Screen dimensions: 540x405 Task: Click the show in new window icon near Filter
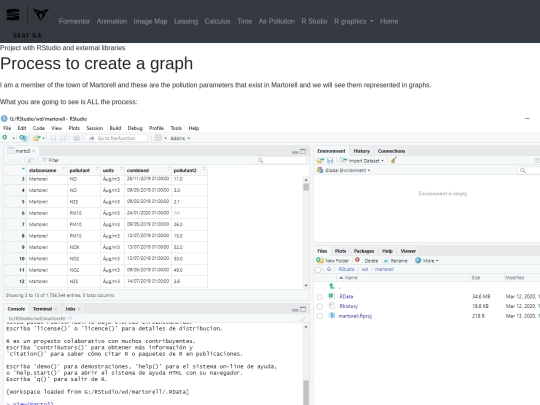(x=31, y=160)
